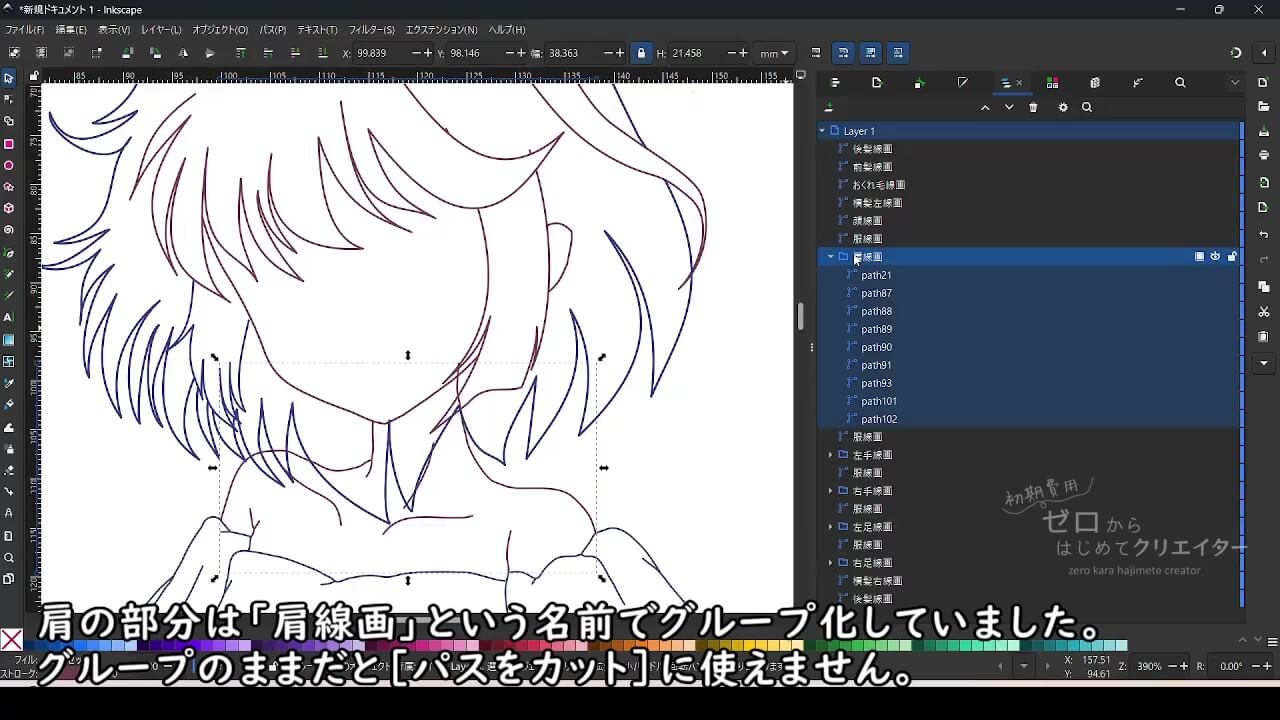Open the Swatches dialog tab icon
Image resolution: width=1280 pixels, height=720 pixels.
(x=1052, y=83)
